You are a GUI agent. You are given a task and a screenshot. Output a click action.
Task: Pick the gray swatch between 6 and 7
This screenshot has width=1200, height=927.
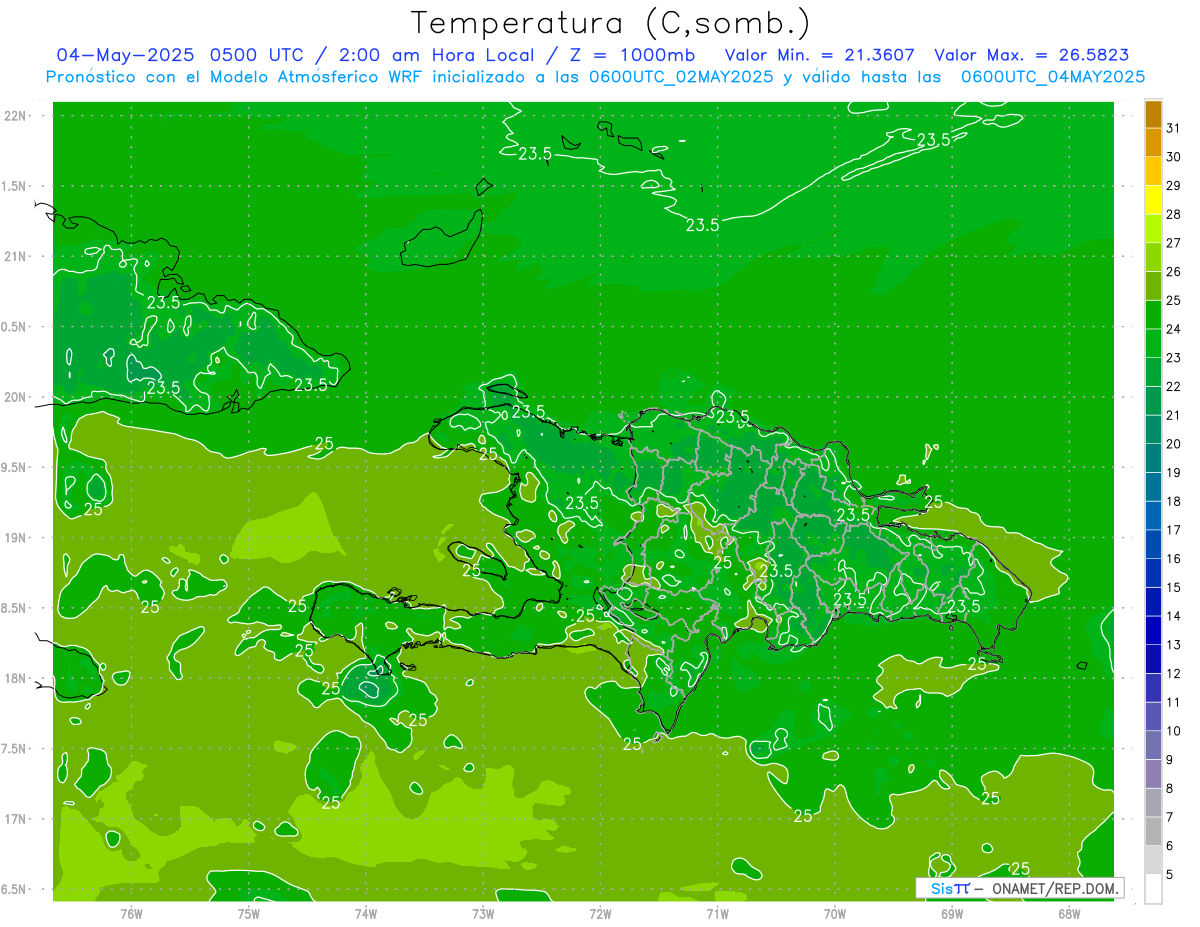pos(1153,832)
